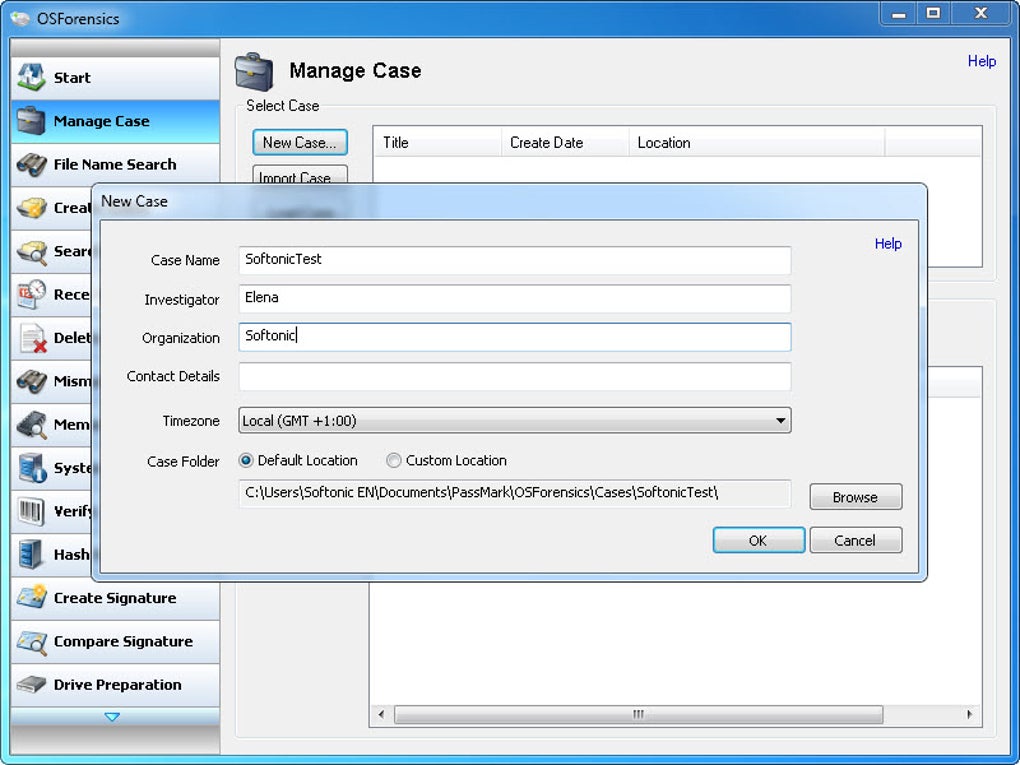The width and height of the screenshot is (1020, 765).
Task: Click the Investigator input field
Action: tap(515, 298)
